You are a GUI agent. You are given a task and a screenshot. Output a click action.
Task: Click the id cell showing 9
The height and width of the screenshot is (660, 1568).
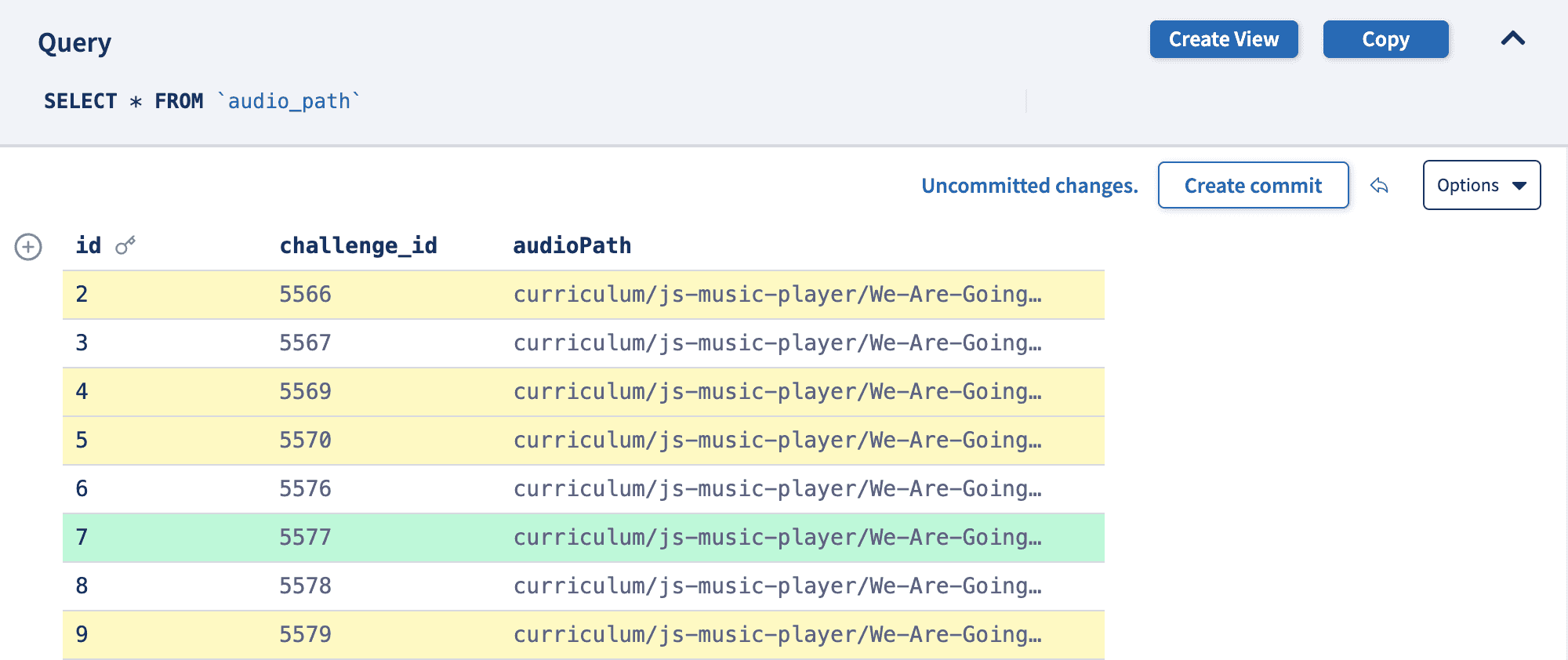coord(82,635)
